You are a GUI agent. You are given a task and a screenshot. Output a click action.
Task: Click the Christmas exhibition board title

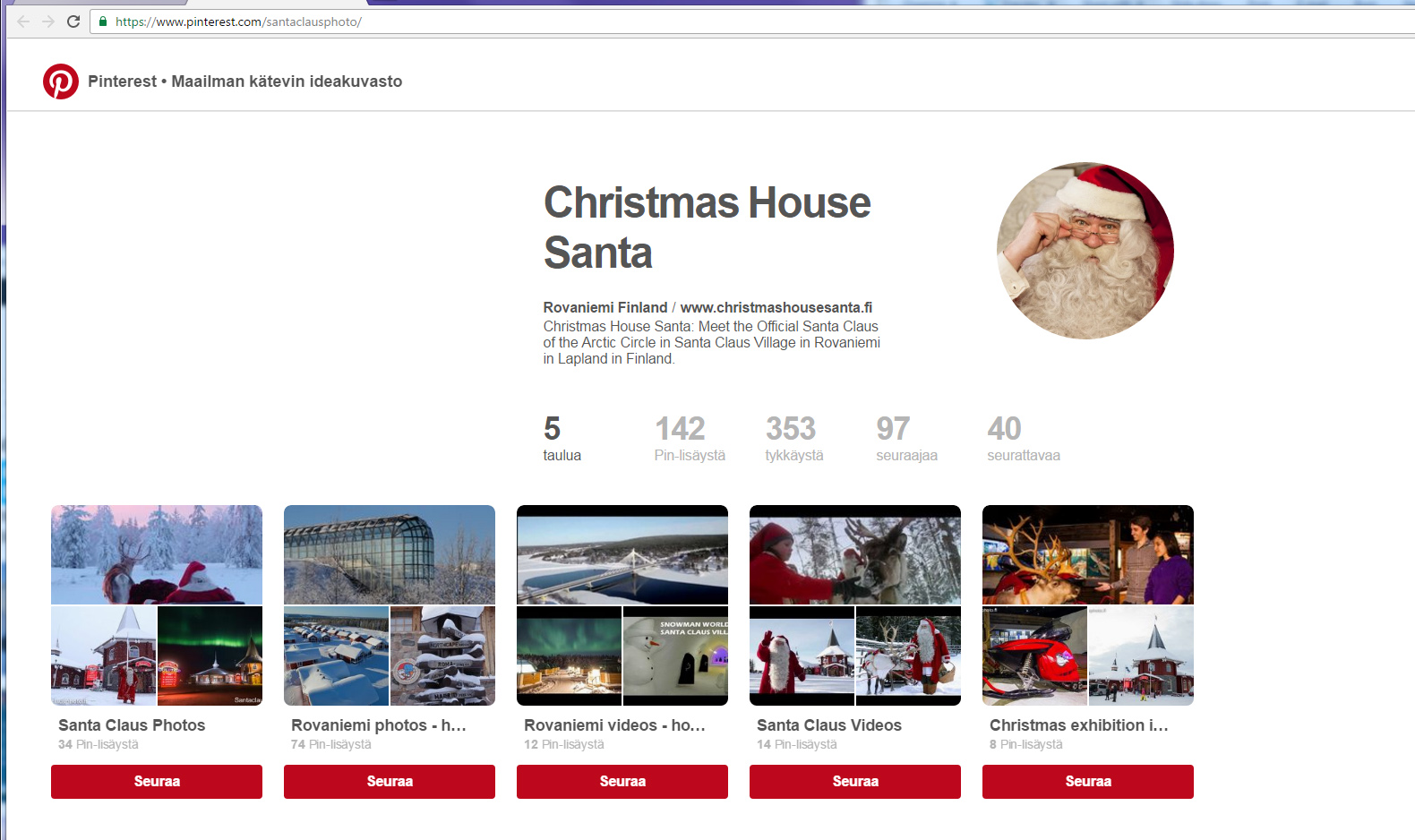point(1079,725)
